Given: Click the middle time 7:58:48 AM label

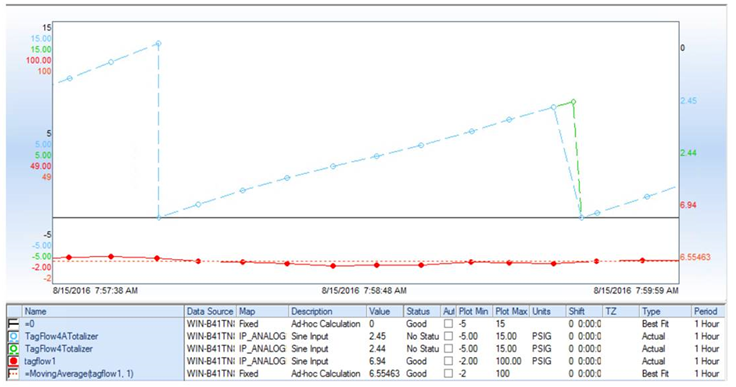Looking at the screenshot, I should pyautogui.click(x=364, y=291).
